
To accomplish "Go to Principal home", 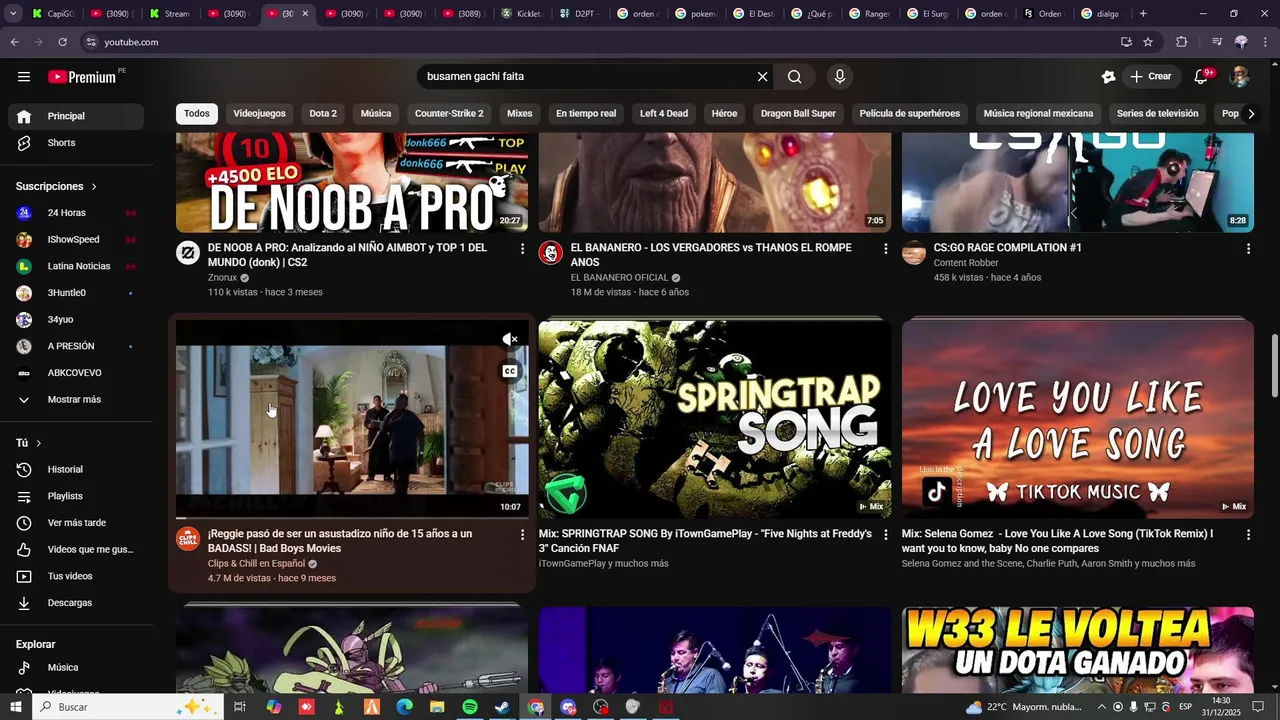I will [x=77, y=116].
